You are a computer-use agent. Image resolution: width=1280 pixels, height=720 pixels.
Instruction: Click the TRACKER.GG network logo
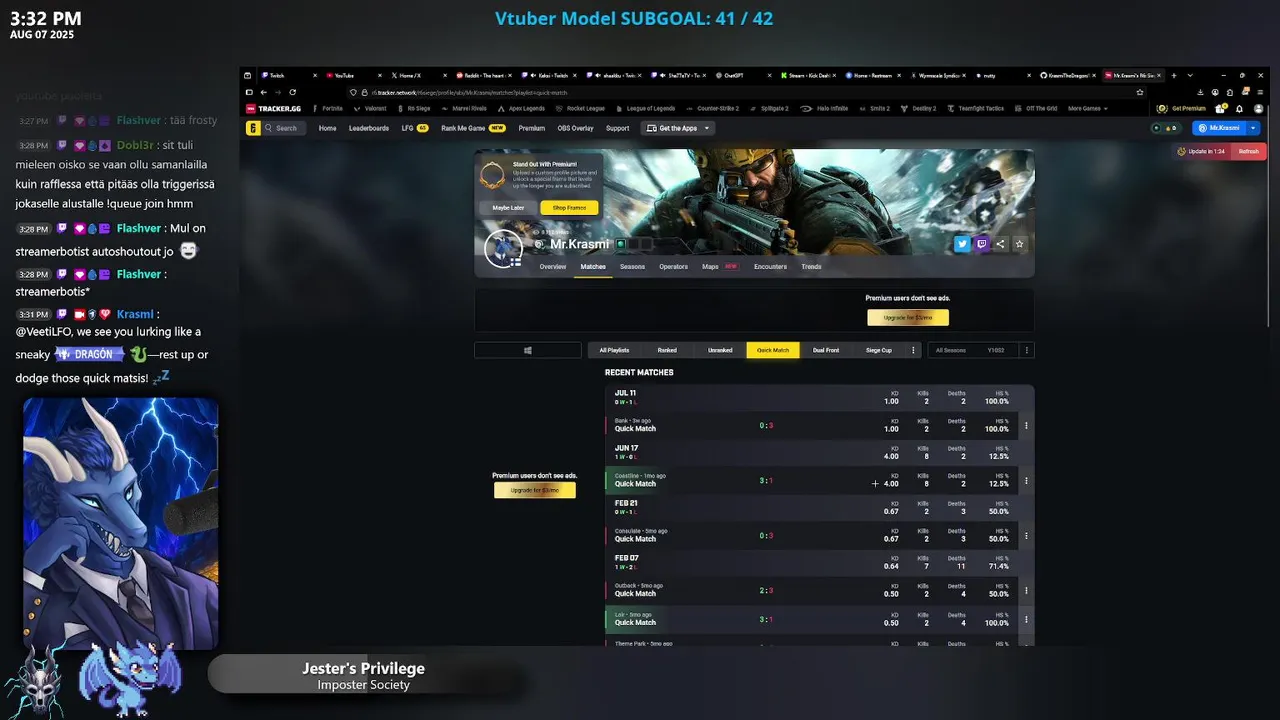pyautogui.click(x=275, y=108)
